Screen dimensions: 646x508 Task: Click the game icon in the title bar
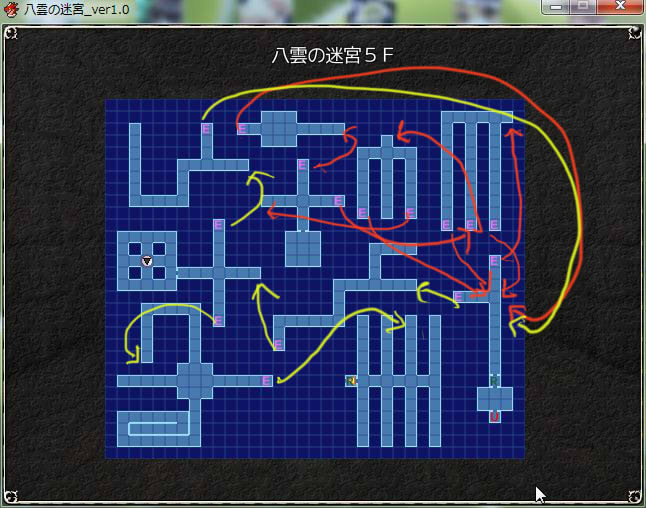pos(11,10)
